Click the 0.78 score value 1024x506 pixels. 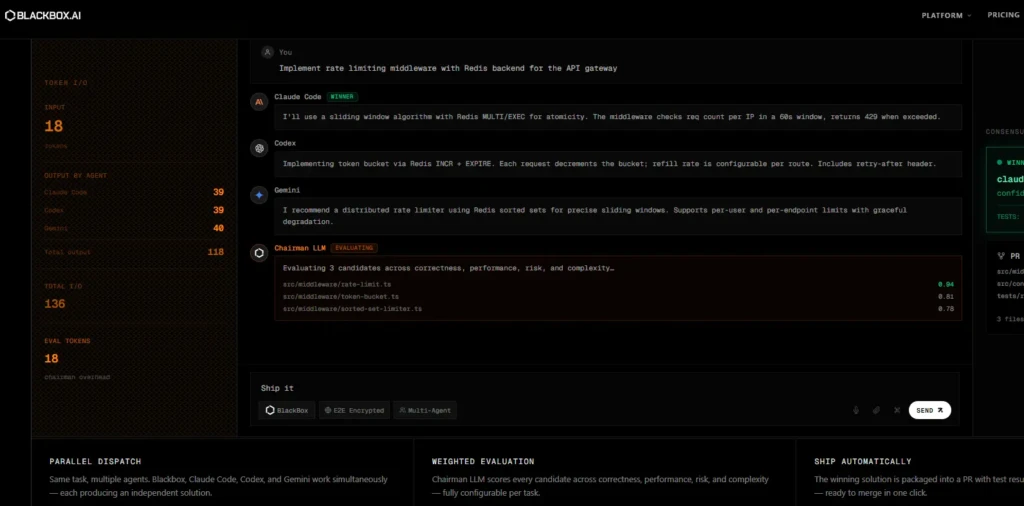tap(946, 308)
